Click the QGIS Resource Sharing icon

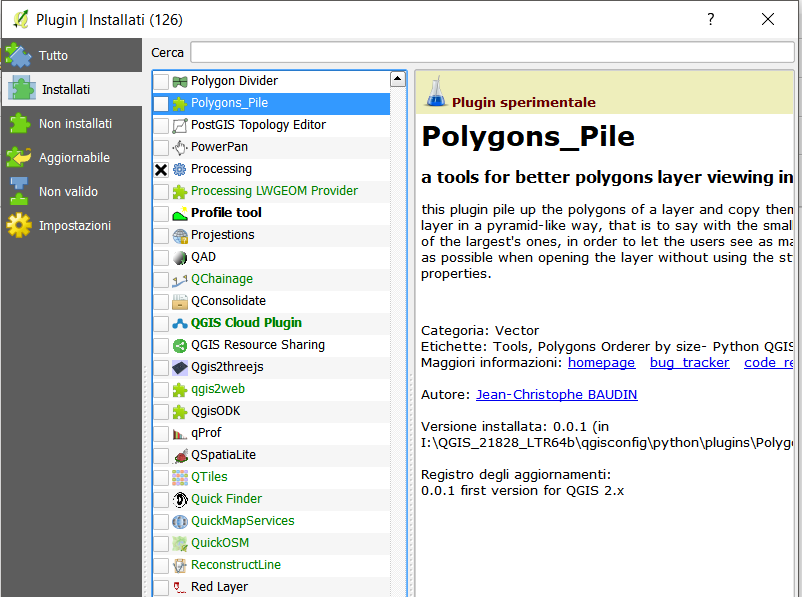180,345
